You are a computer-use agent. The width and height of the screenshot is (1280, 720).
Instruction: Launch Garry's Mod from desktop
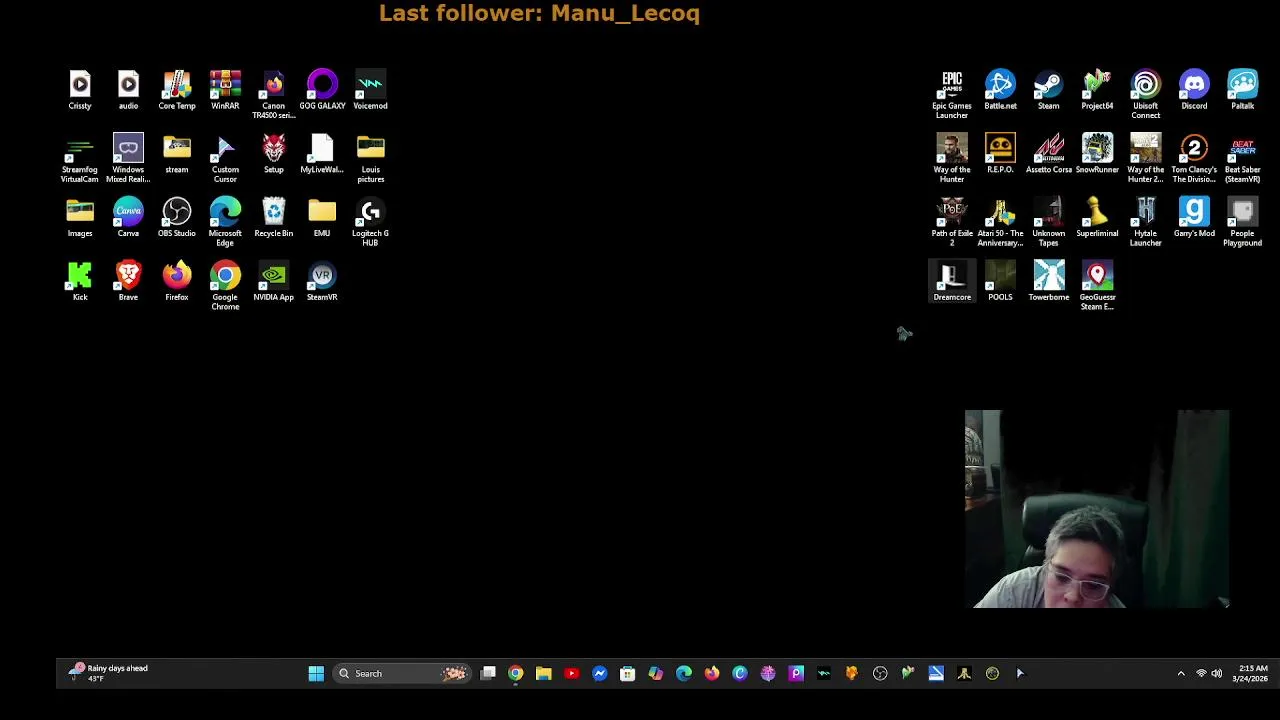[1194, 218]
